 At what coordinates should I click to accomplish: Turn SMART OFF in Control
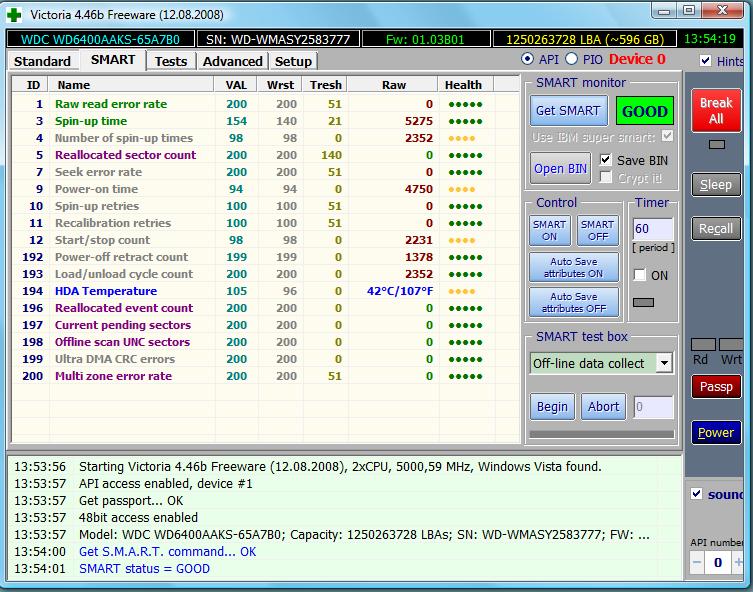coord(597,230)
